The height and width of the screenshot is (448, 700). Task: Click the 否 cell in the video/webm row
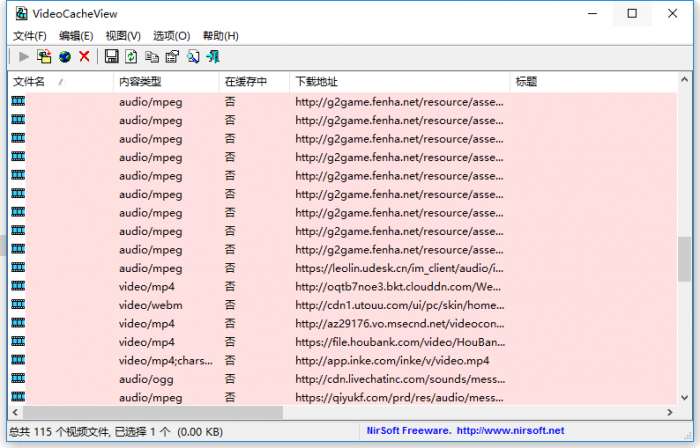230,305
